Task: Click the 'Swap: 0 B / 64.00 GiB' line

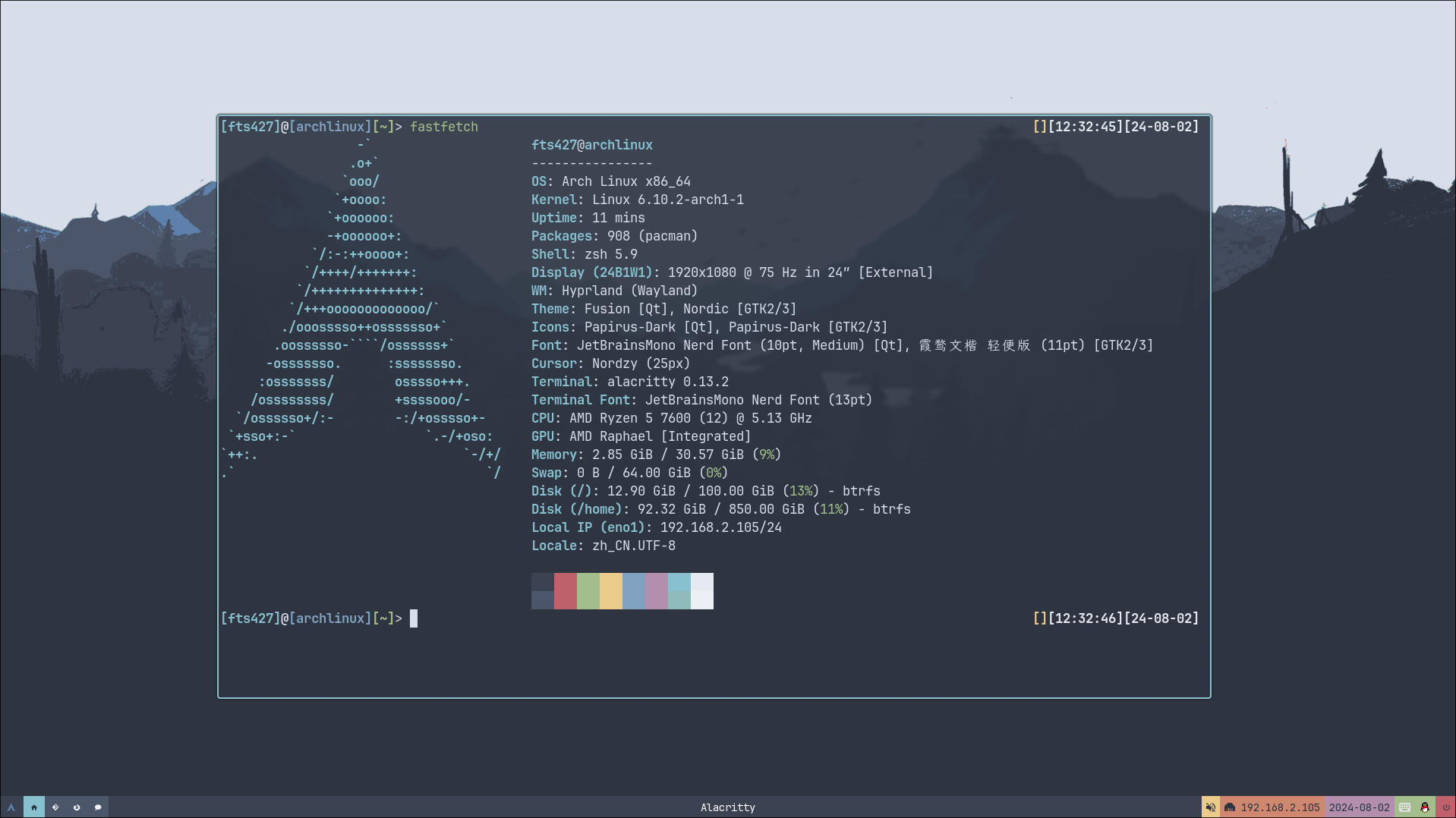Action: pos(630,473)
